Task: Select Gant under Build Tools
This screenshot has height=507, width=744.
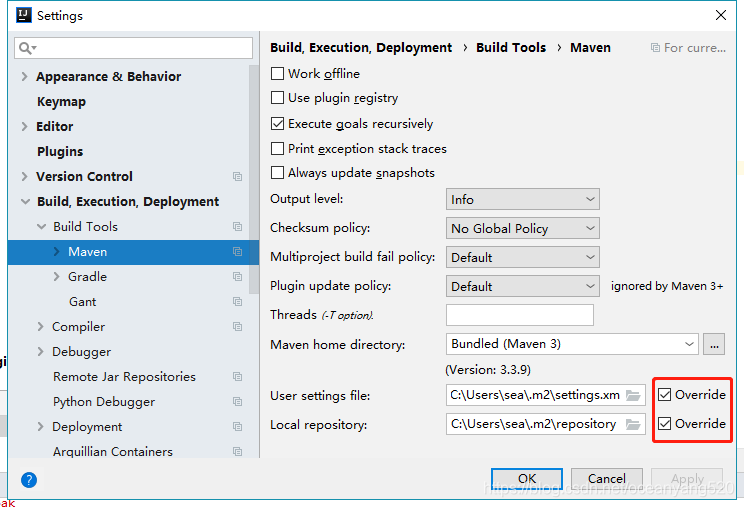Action: [83, 302]
